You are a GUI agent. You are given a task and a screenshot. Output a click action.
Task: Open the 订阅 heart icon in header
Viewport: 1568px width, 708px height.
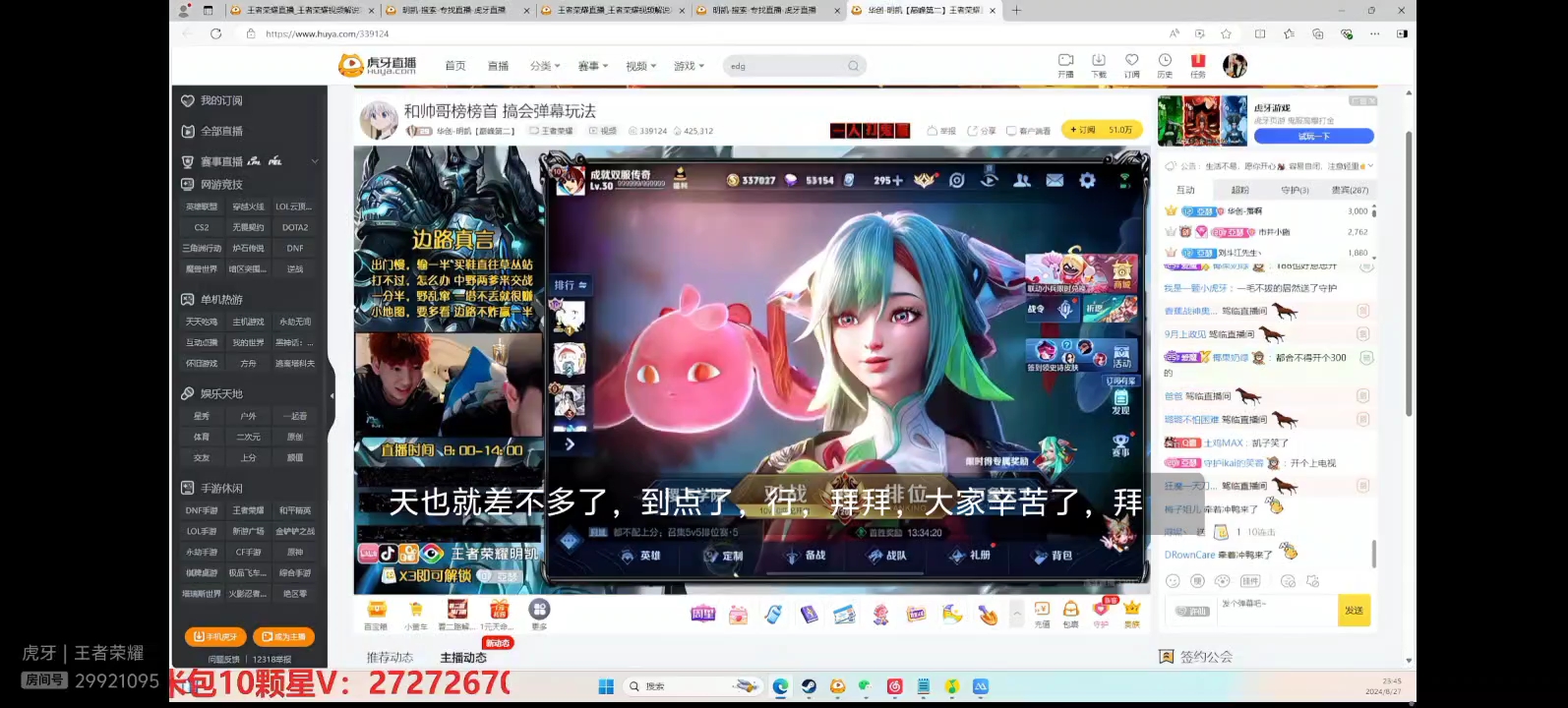point(1132,65)
